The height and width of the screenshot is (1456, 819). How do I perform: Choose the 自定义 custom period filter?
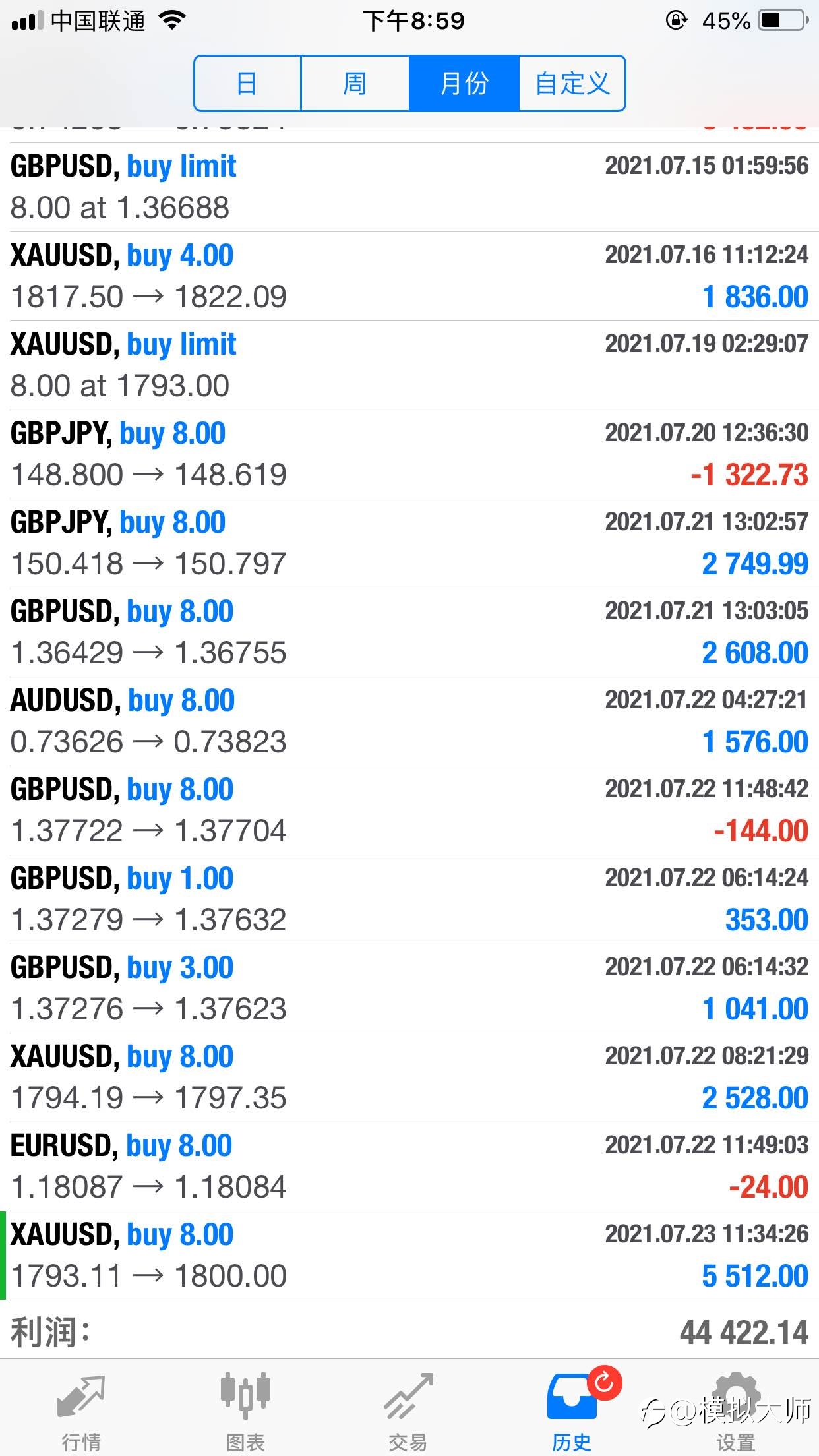point(572,84)
